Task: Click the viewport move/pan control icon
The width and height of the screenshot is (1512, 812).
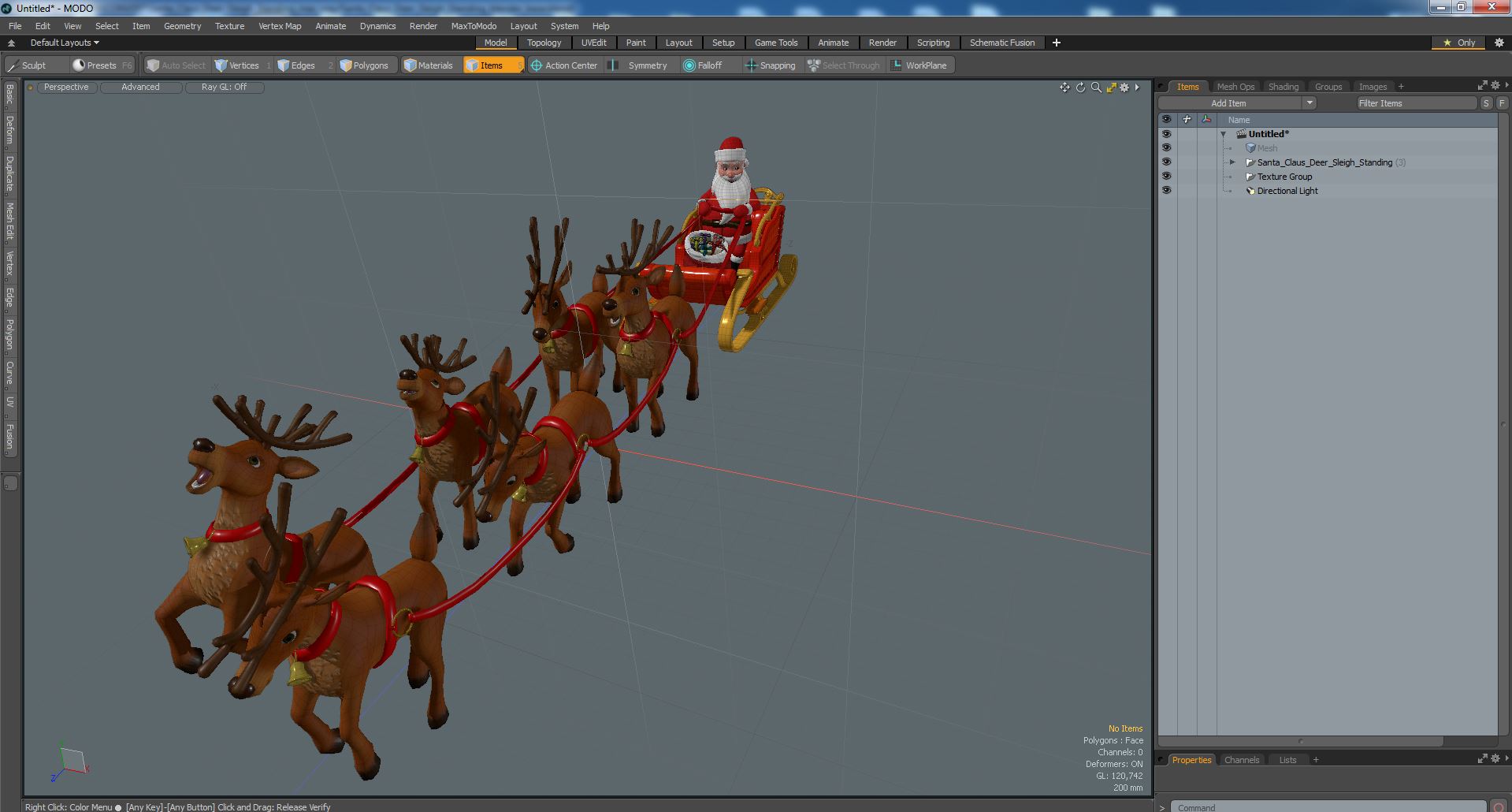Action: click(x=1064, y=88)
